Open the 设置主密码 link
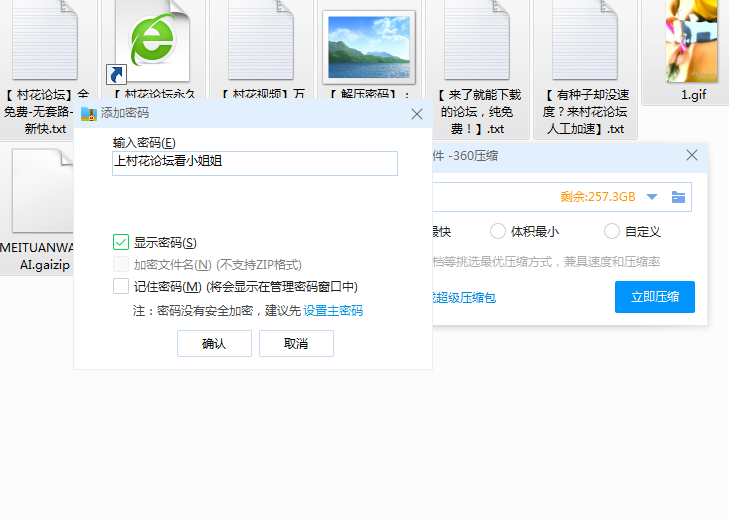This screenshot has width=729, height=521. point(333,311)
